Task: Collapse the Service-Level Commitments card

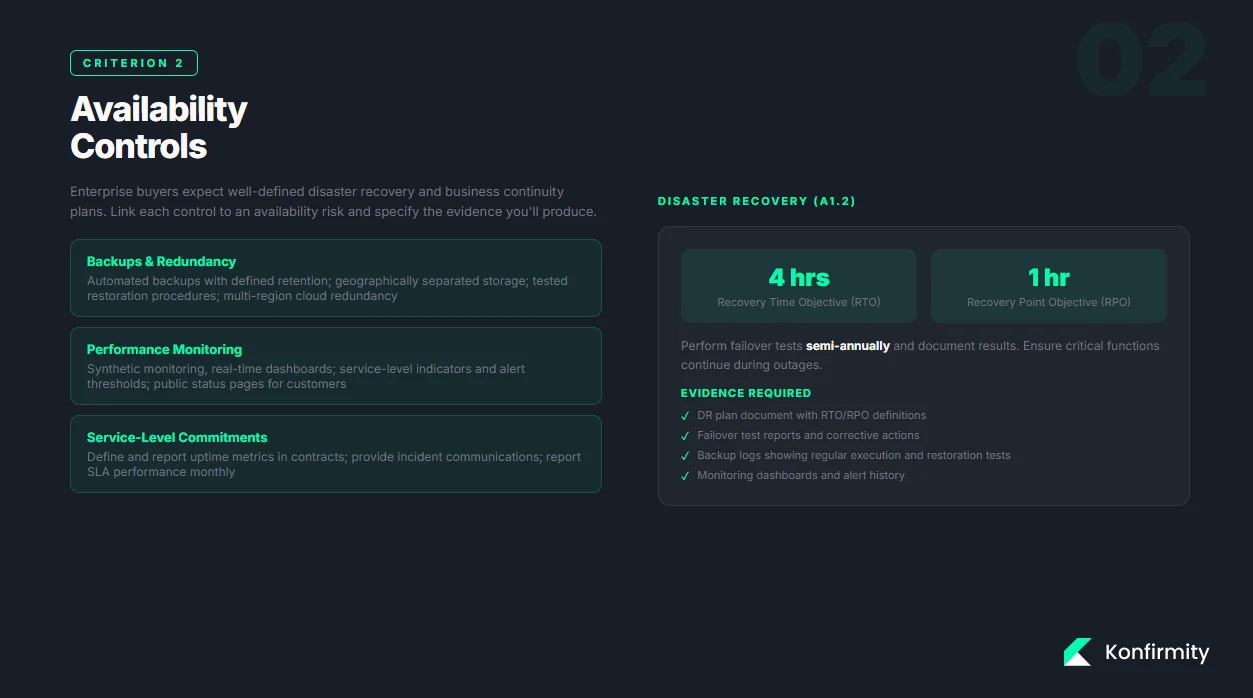Action: (335, 453)
